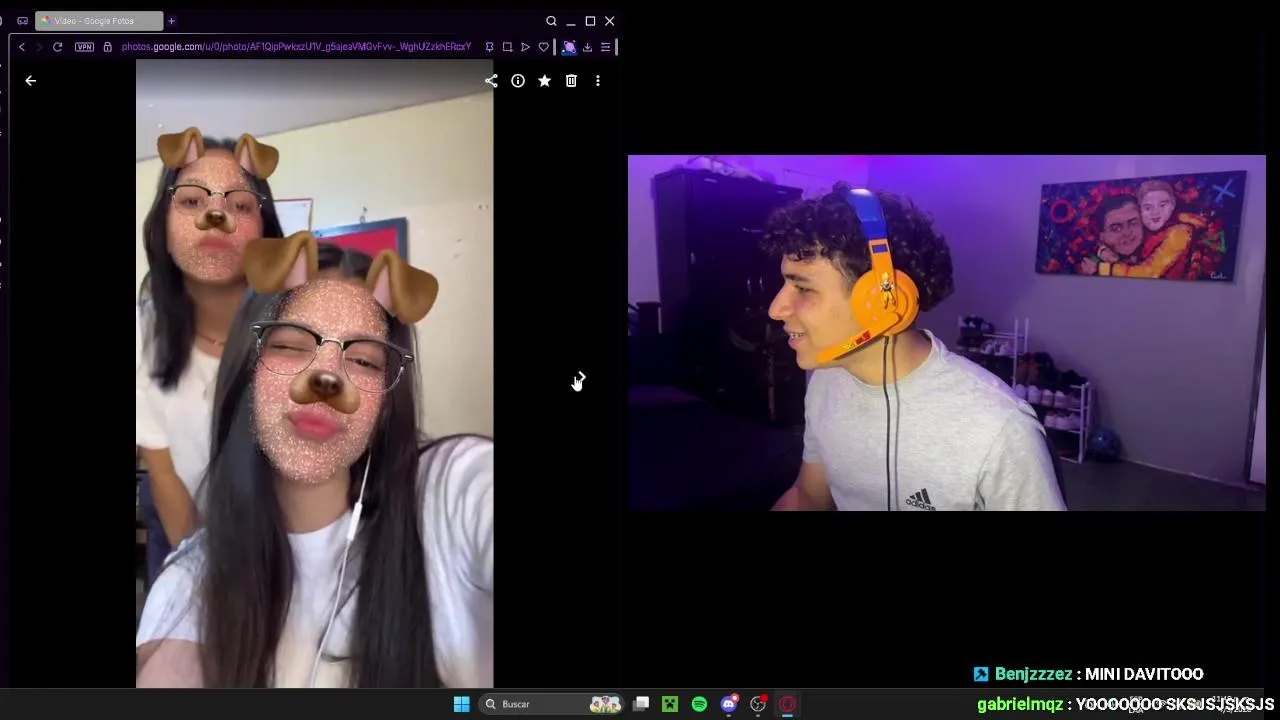Select the Video - Google Fotos tab
Image resolution: width=1280 pixels, height=720 pixels.
pos(98,21)
